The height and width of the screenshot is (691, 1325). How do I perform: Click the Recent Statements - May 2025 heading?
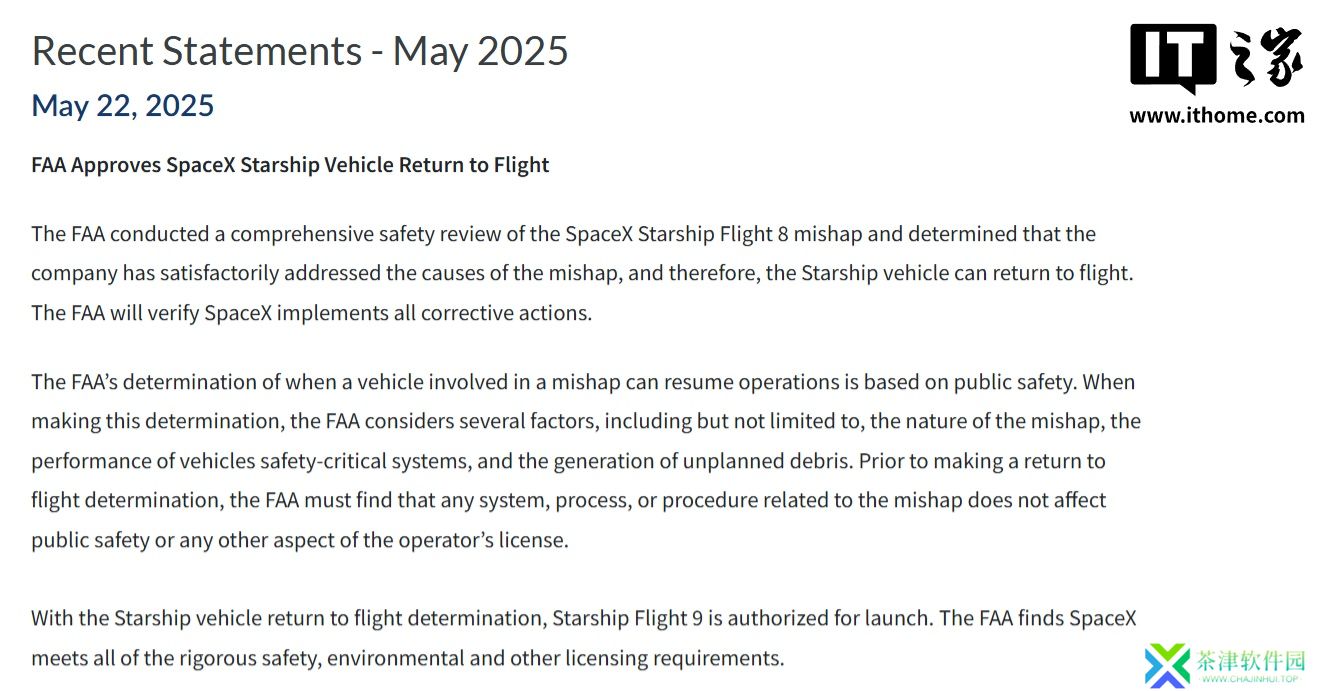tap(300, 50)
